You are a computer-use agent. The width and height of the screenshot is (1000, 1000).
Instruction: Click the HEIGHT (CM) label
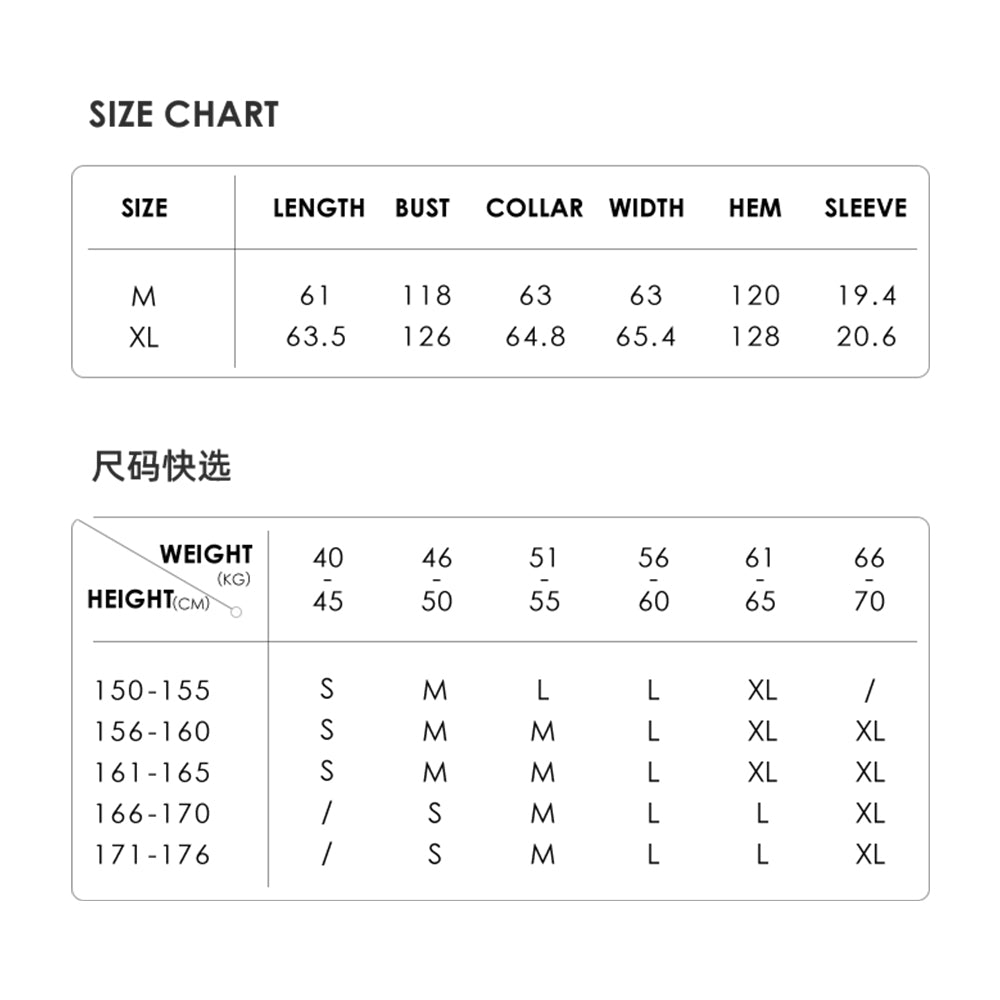tap(148, 600)
